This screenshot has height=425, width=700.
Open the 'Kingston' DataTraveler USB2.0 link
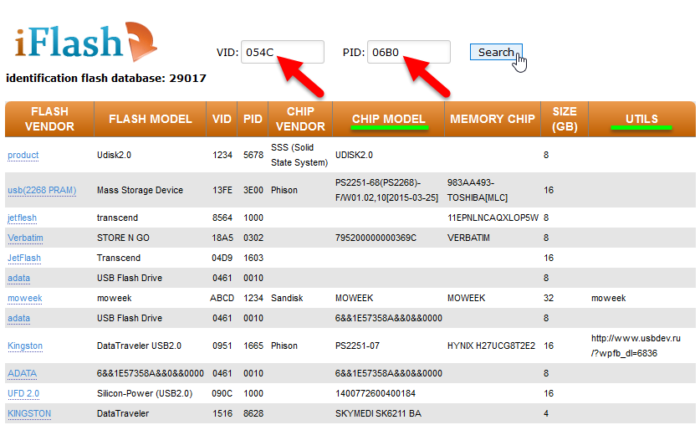(25, 346)
